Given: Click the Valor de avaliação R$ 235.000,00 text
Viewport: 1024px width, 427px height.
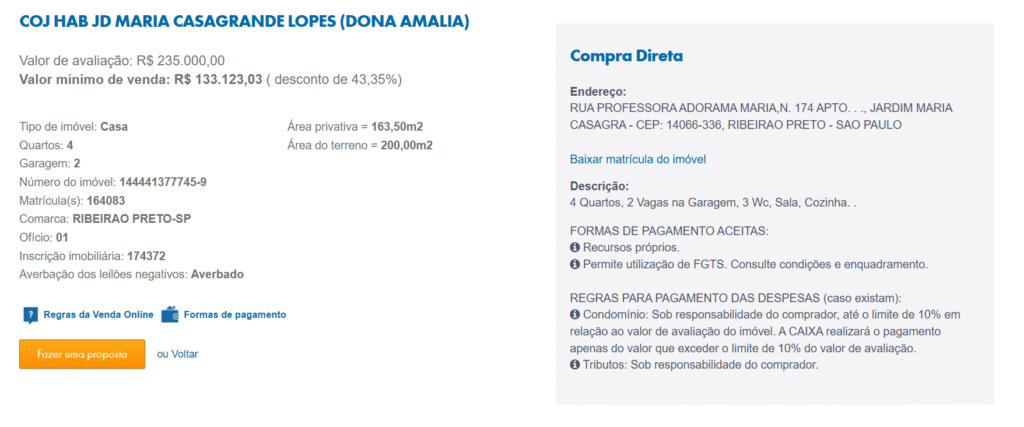Looking at the screenshot, I should point(122,61).
